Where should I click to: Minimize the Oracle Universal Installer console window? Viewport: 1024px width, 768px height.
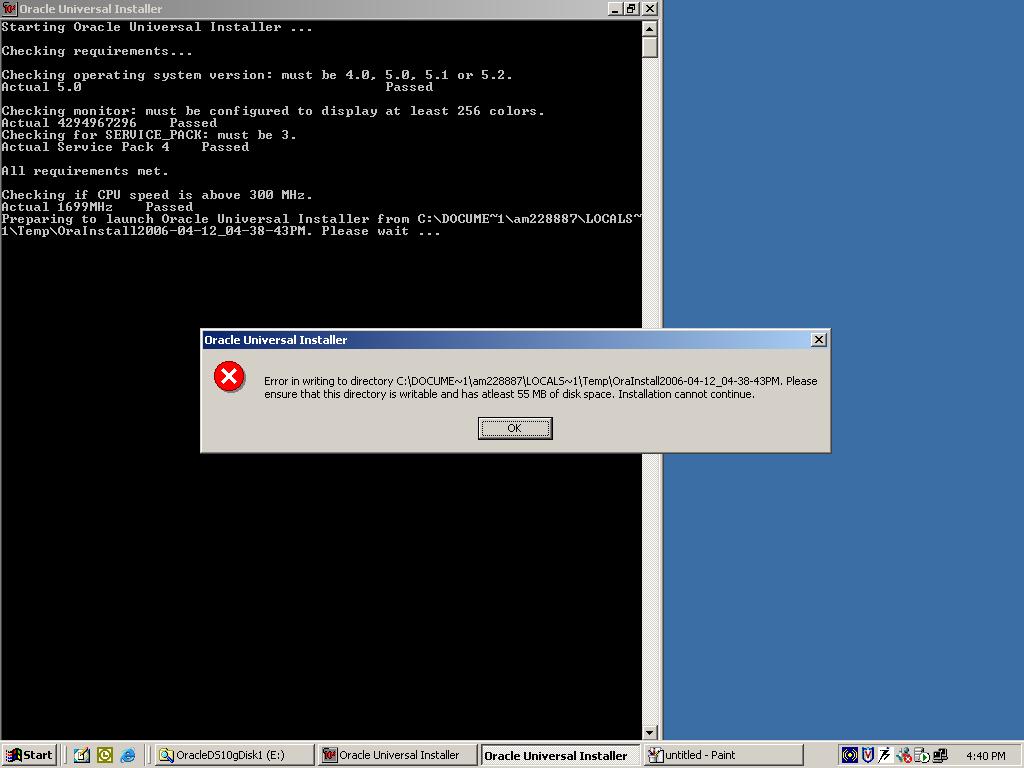(x=615, y=8)
